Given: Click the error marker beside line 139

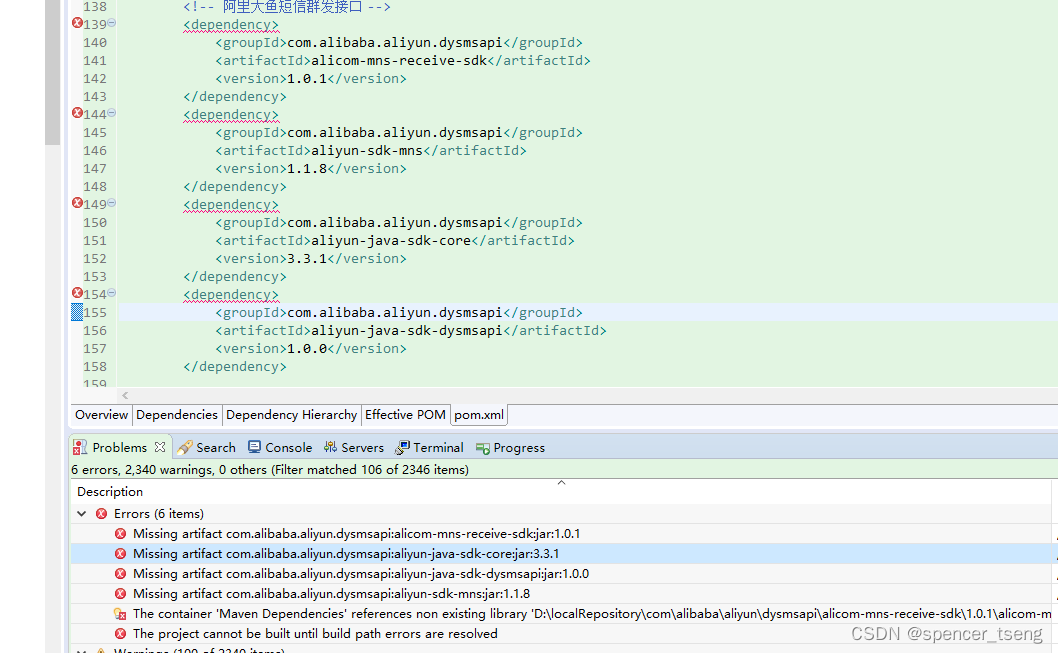Looking at the screenshot, I should click(x=78, y=24).
